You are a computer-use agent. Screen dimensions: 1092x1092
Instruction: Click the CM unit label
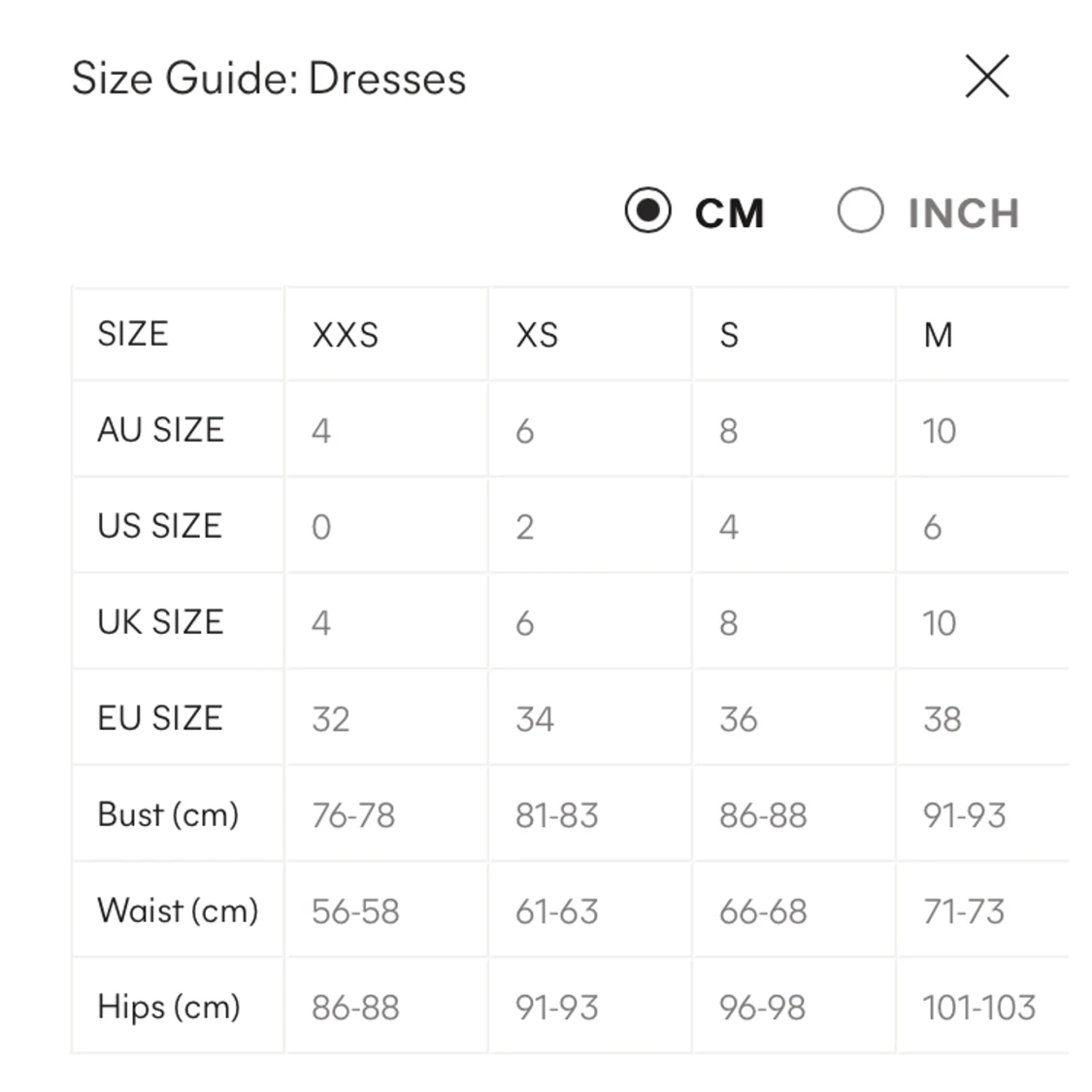click(x=730, y=214)
